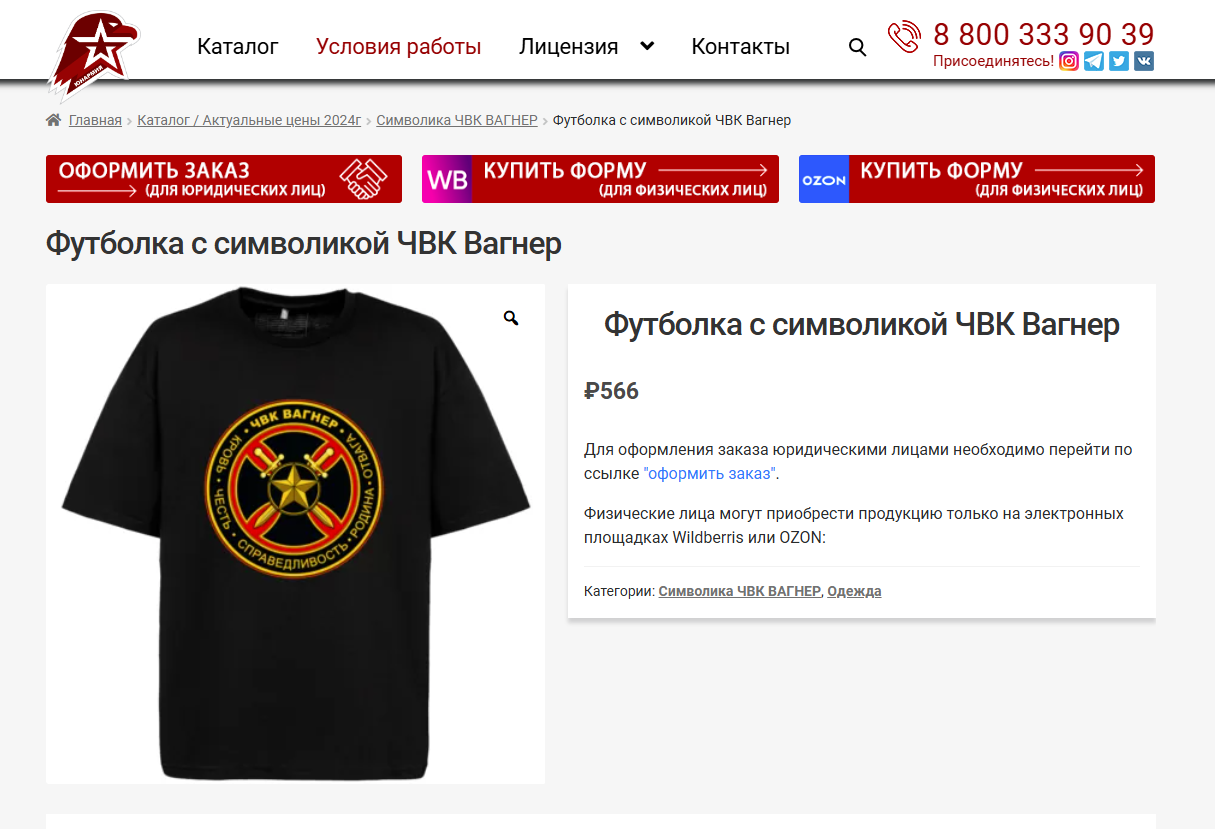Screen dimensions: 1215x829
Task: Open Условия работы menu item
Action: [399, 46]
